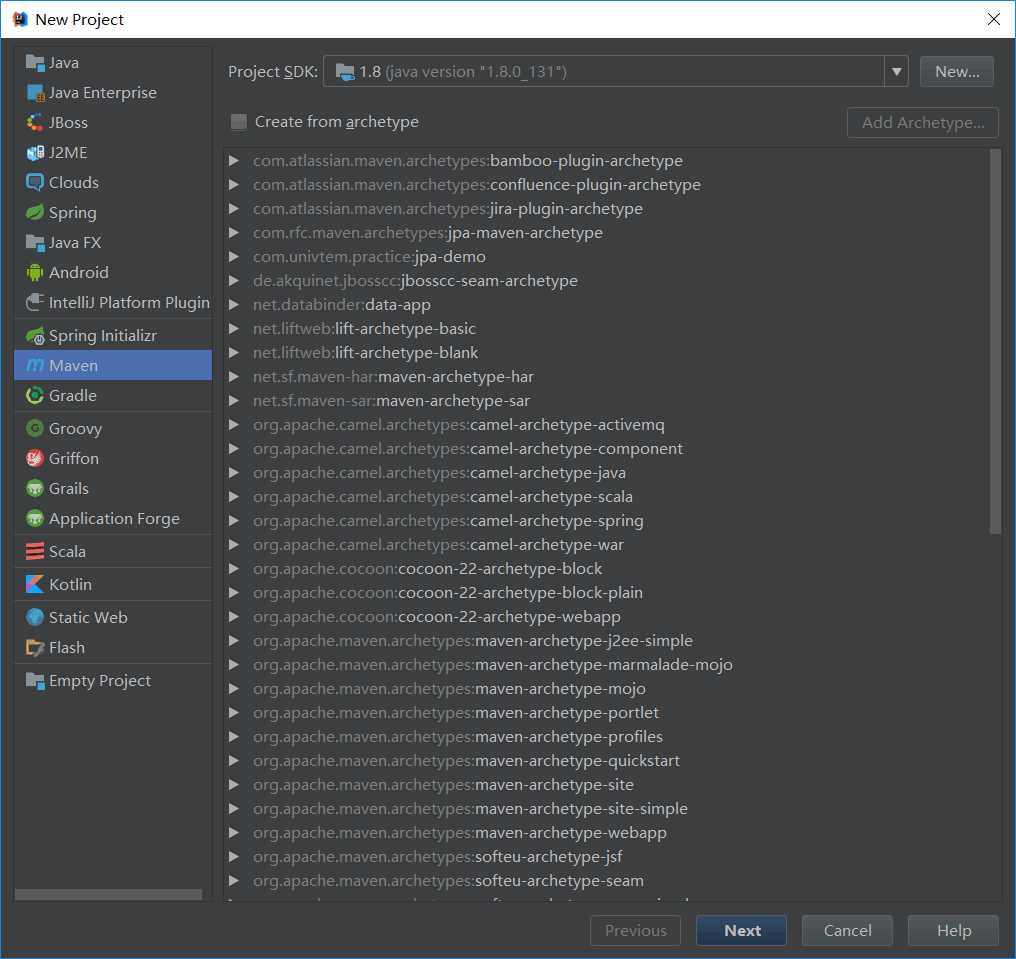This screenshot has width=1016, height=959.
Task: Select the Griffon icon
Action: click(34, 458)
